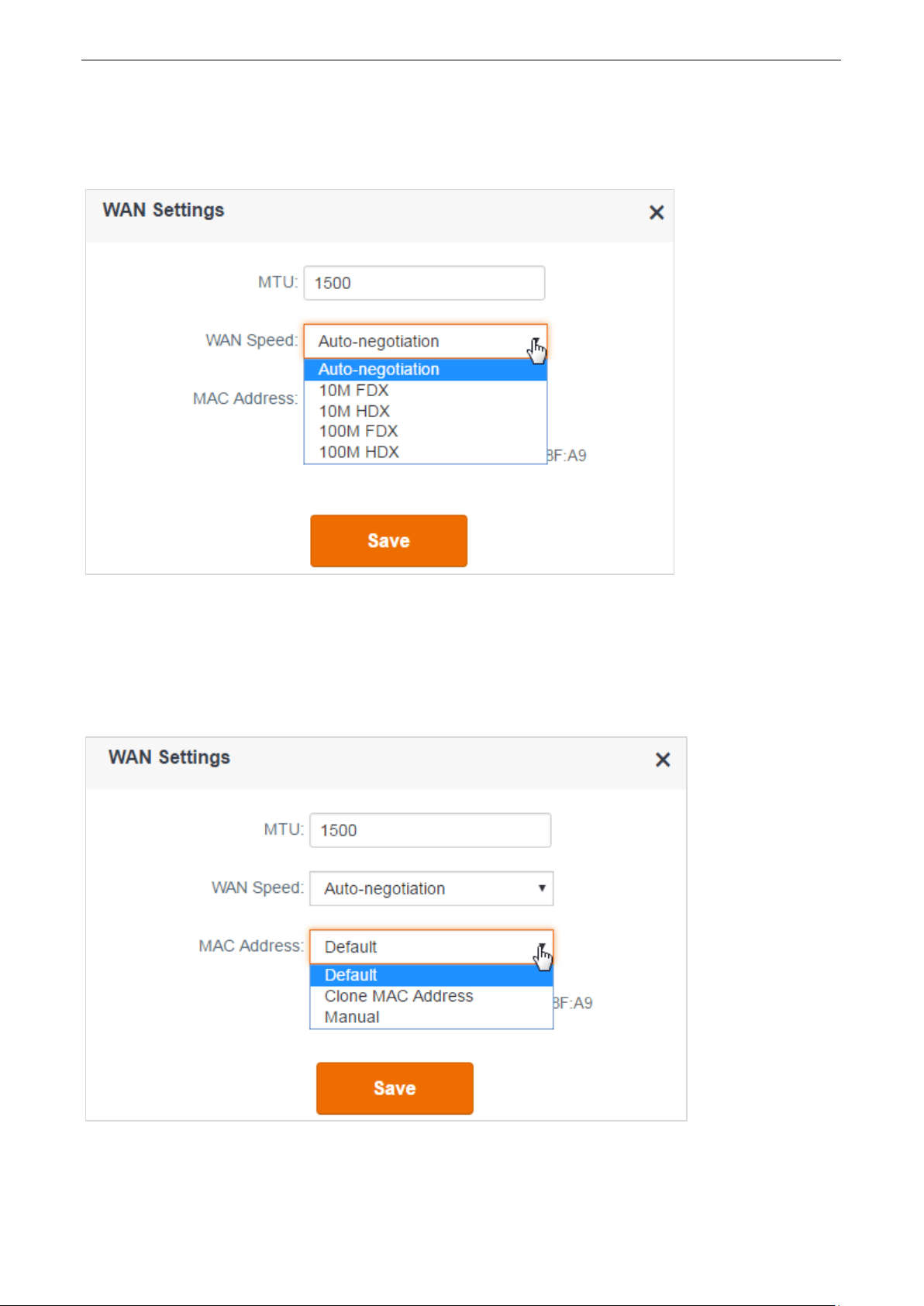This screenshot has height=1306, width=924.
Task: Click the WAN Settings title of upper dialog
Action: [164, 210]
